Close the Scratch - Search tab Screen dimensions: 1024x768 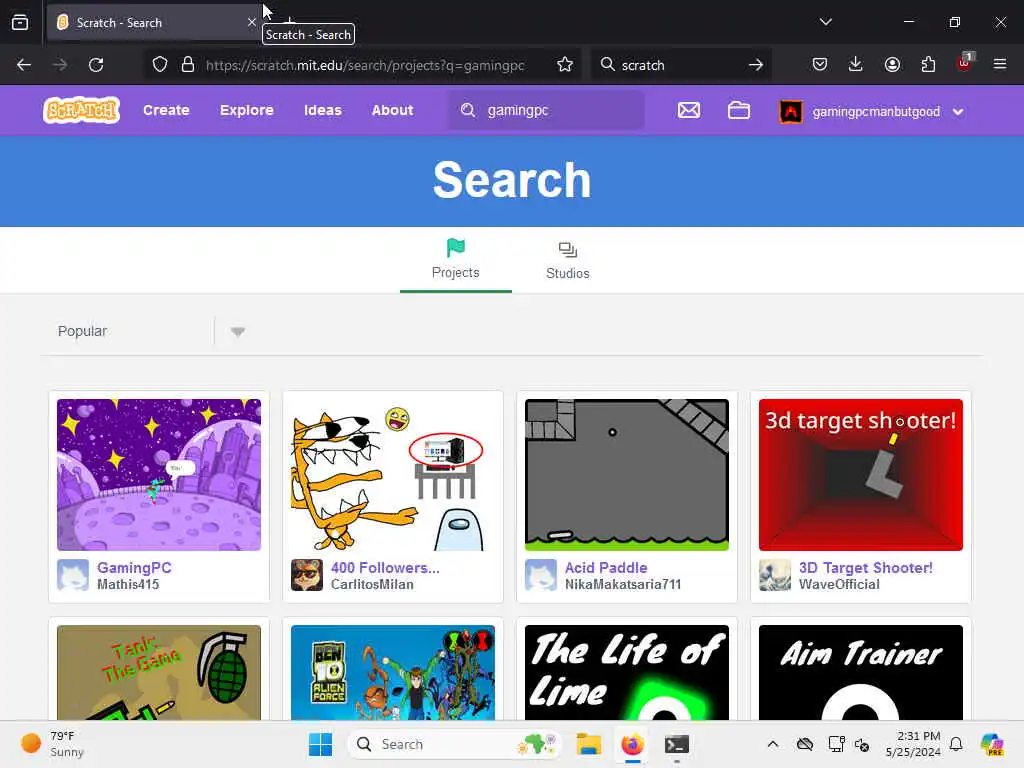pos(251,22)
